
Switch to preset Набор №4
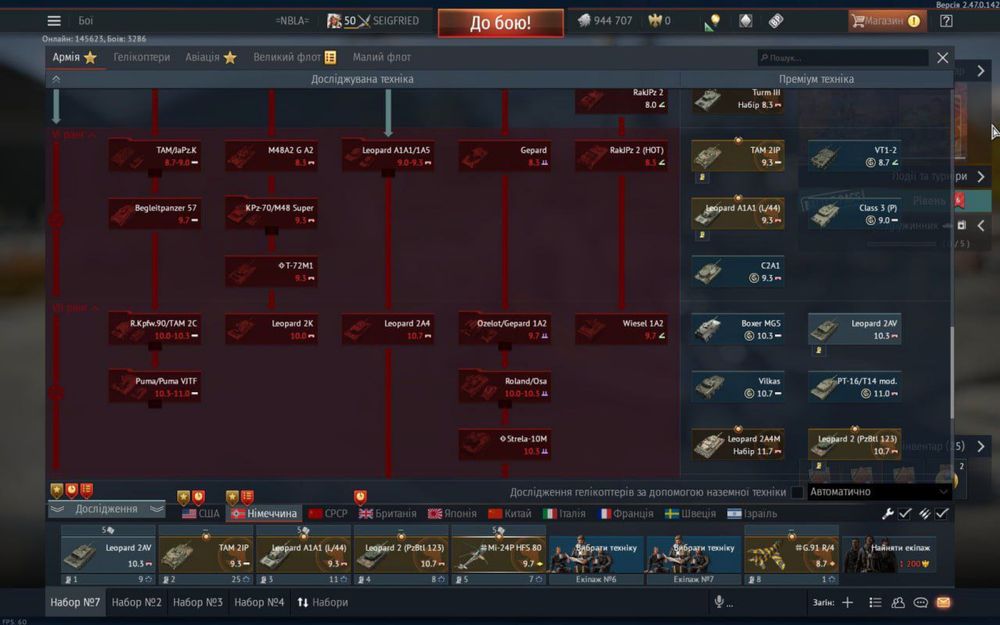[x=259, y=602]
